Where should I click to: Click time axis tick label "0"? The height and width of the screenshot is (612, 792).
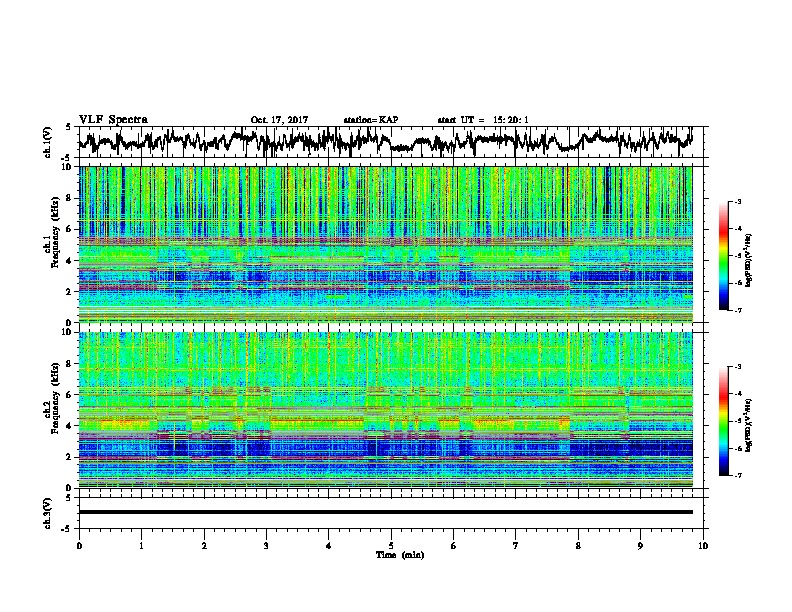79,546
